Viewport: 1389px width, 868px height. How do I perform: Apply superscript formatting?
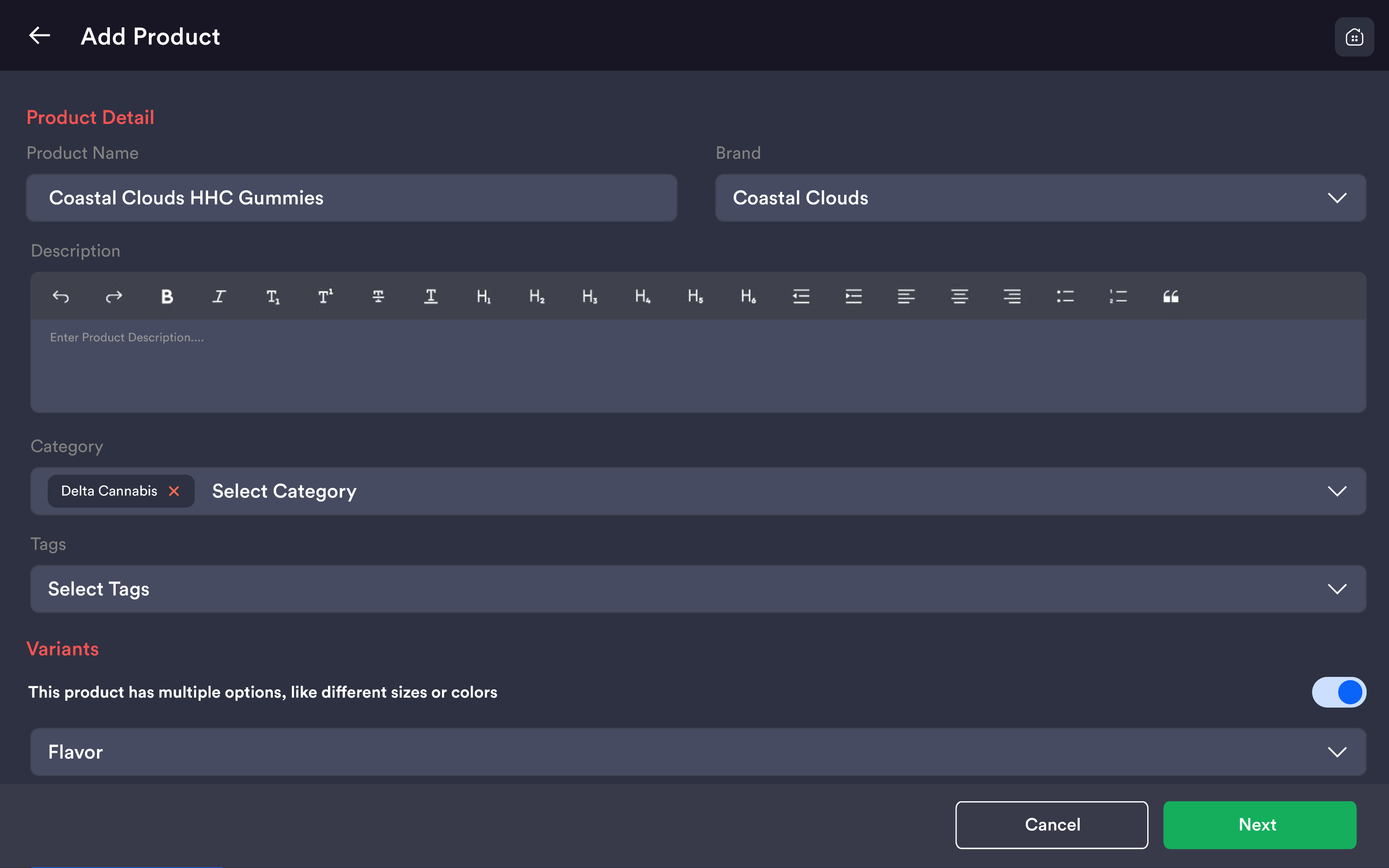pos(325,296)
